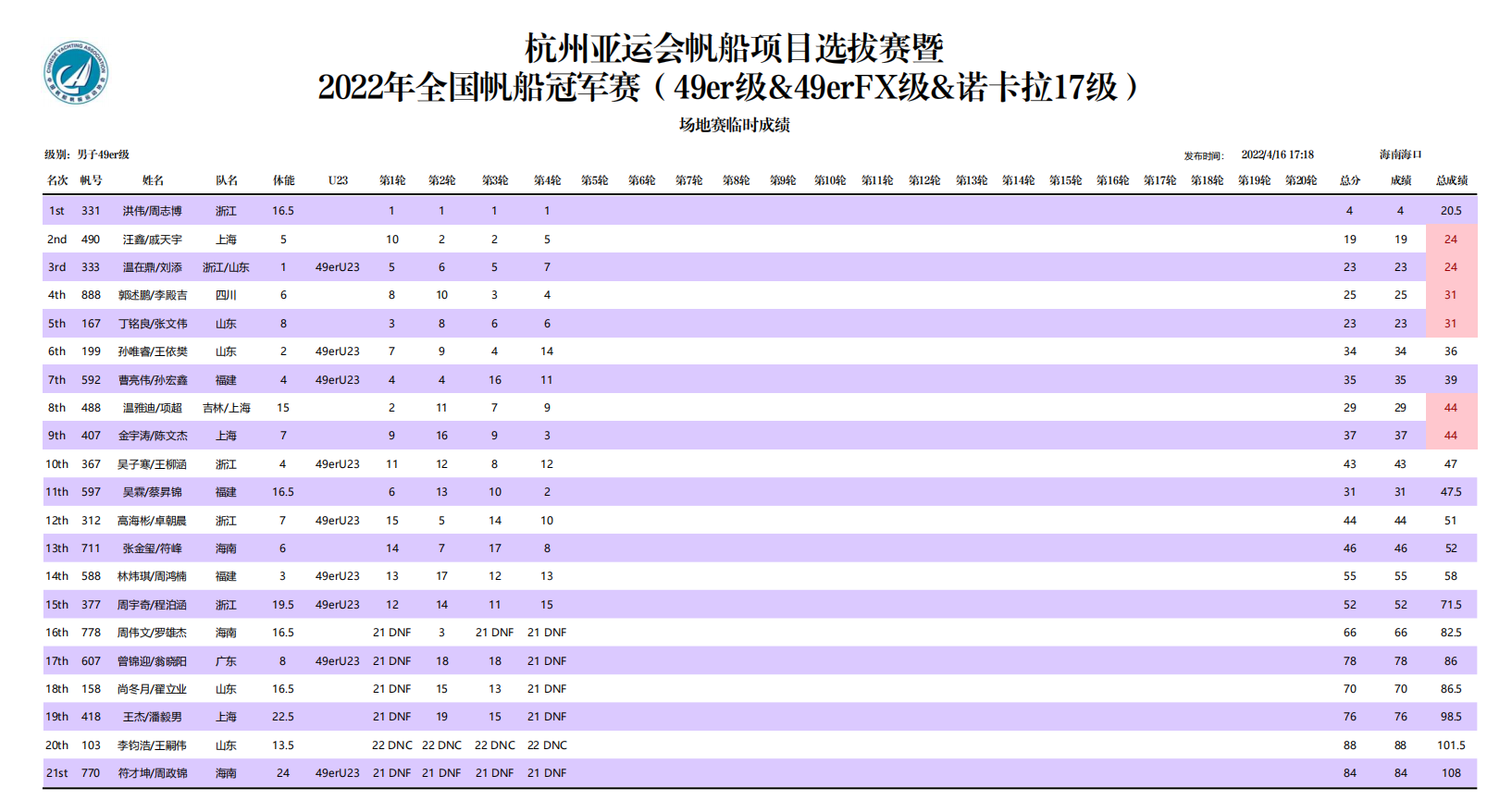Image resolution: width=1512 pixels, height=800 pixels.
Task: Select the title line '杭州亚运会帆船项目选拔赛暨'
Action: click(734, 48)
